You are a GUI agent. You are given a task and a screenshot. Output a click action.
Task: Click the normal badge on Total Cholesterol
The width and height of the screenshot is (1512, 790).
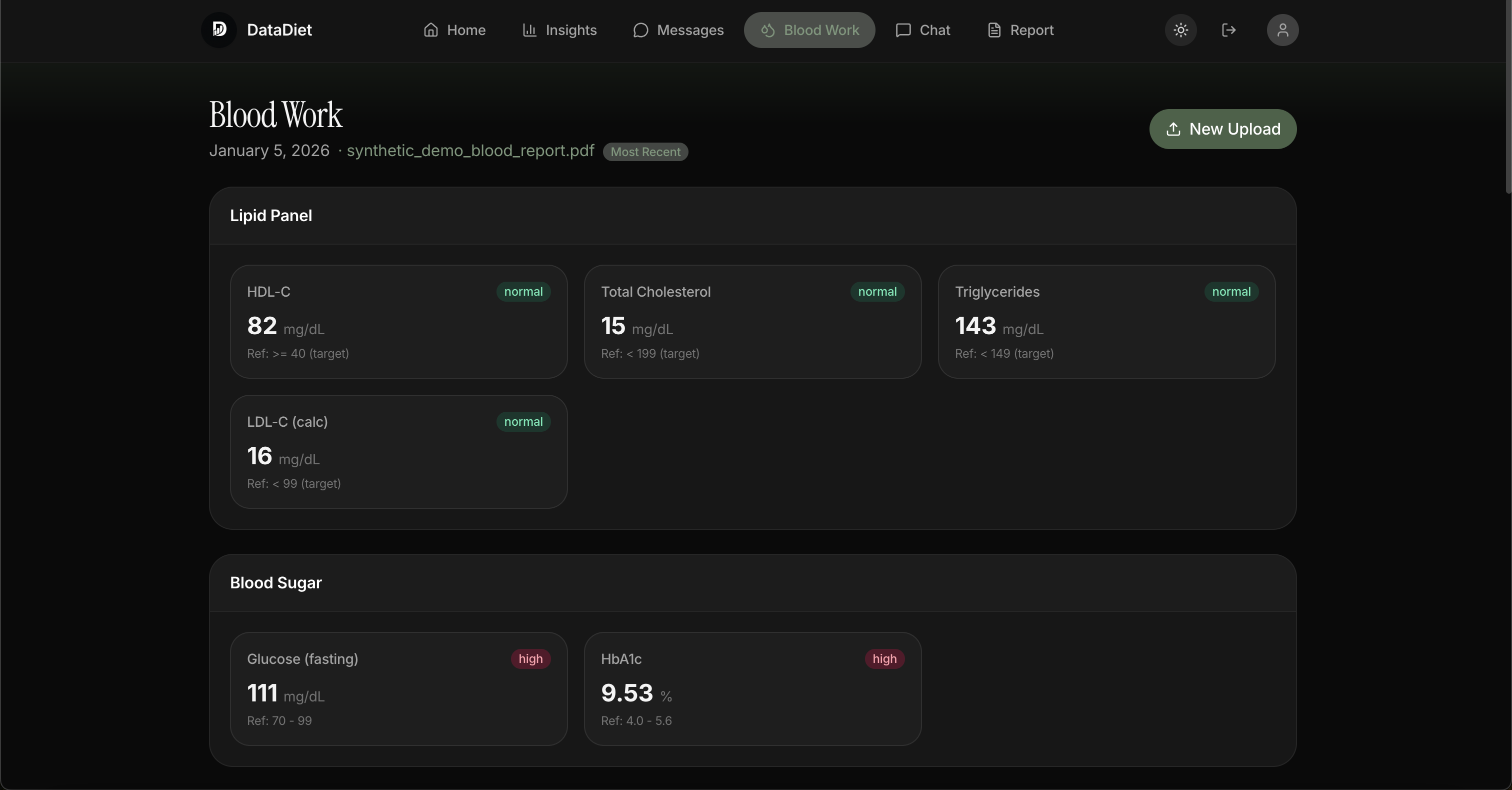pyautogui.click(x=877, y=292)
